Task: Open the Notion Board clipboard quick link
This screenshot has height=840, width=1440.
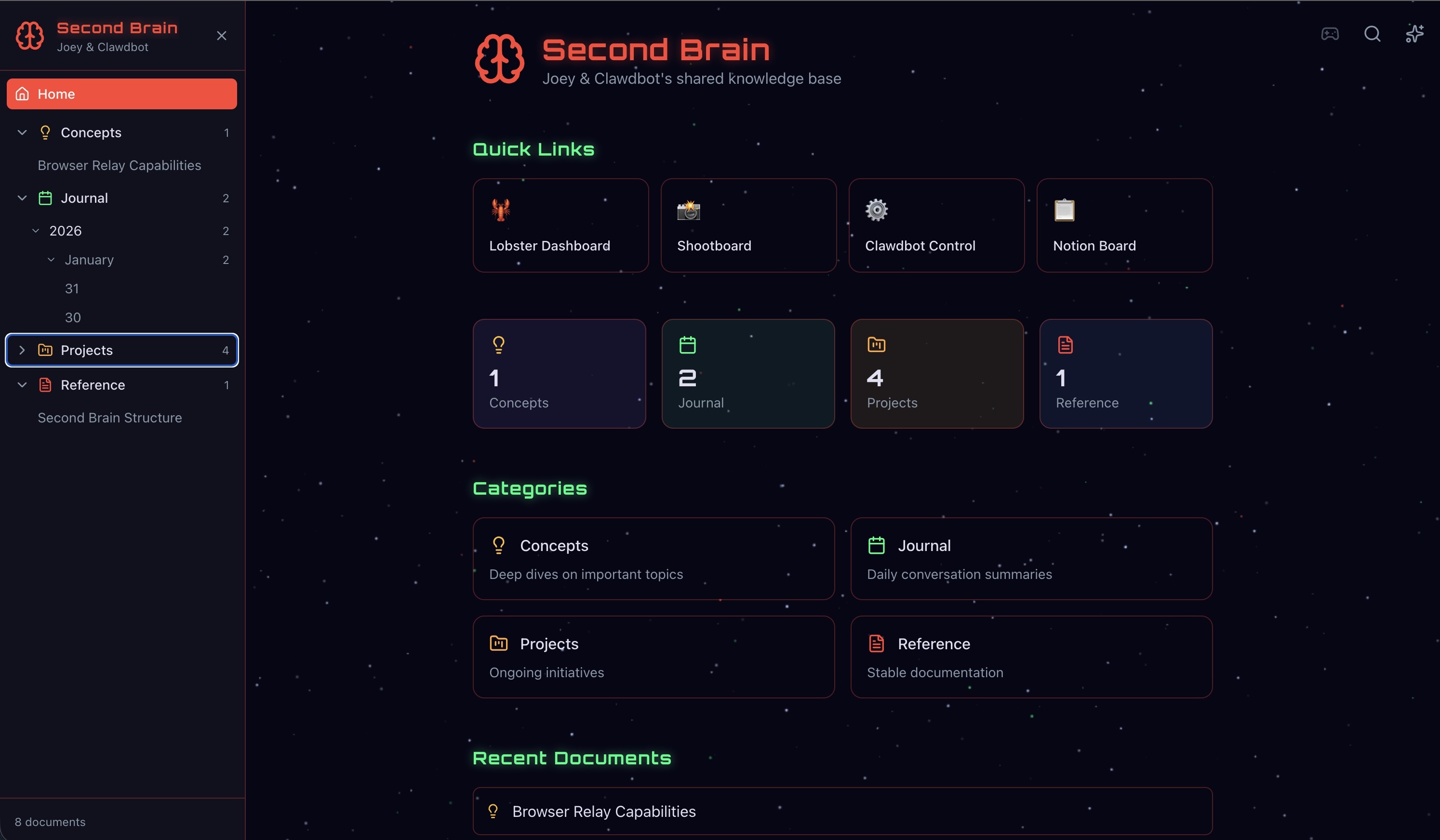Action: tap(1124, 225)
